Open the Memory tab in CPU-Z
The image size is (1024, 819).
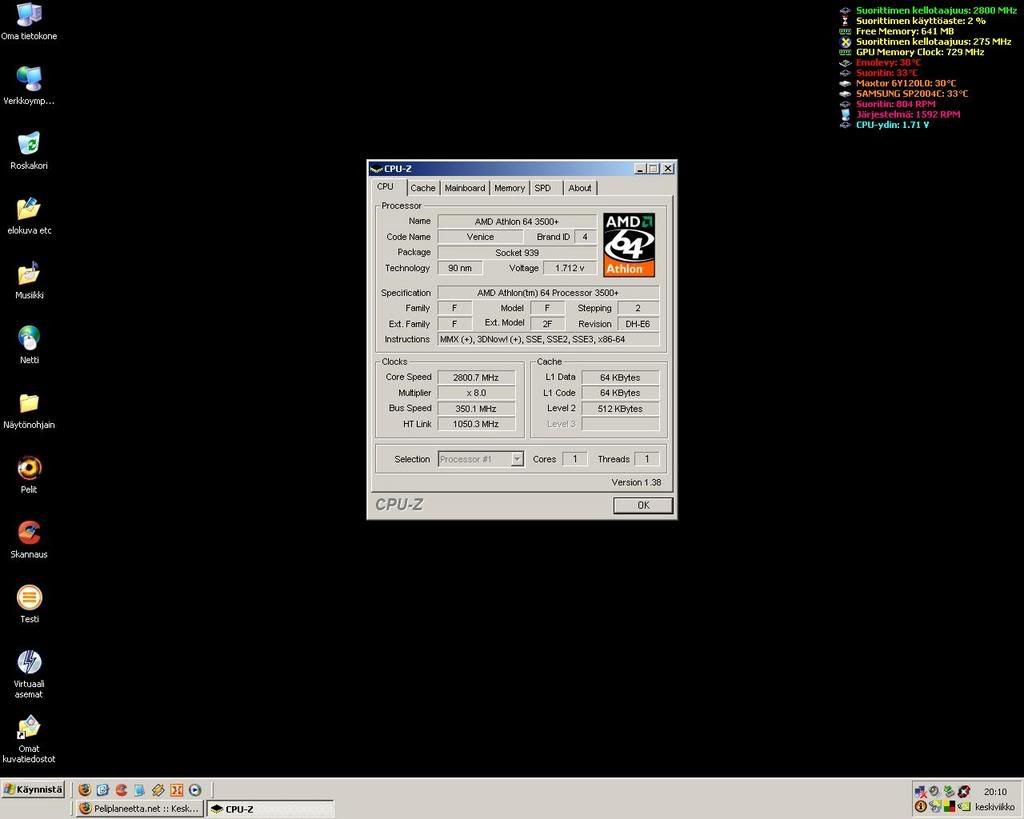tap(509, 188)
